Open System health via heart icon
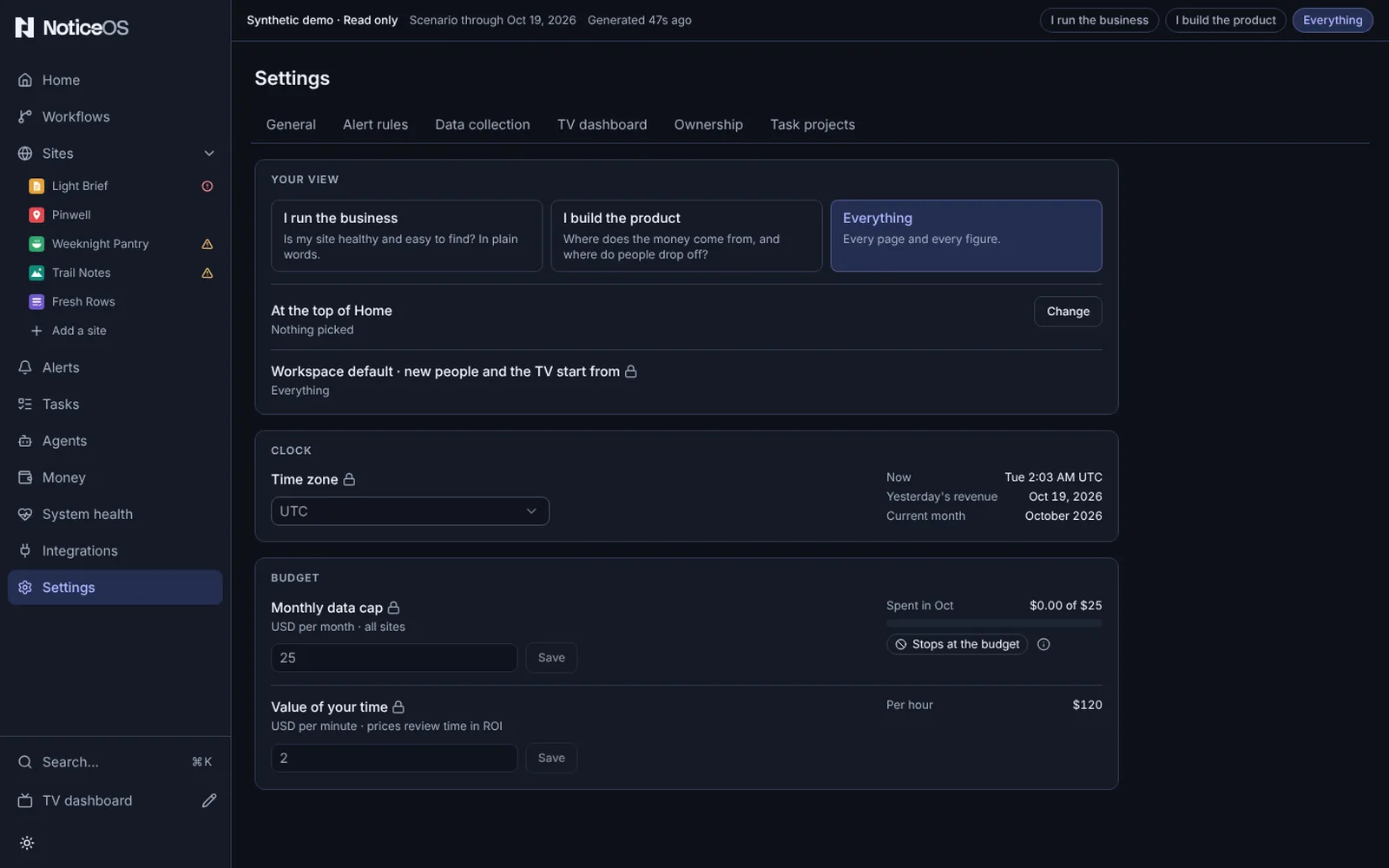 (25, 514)
